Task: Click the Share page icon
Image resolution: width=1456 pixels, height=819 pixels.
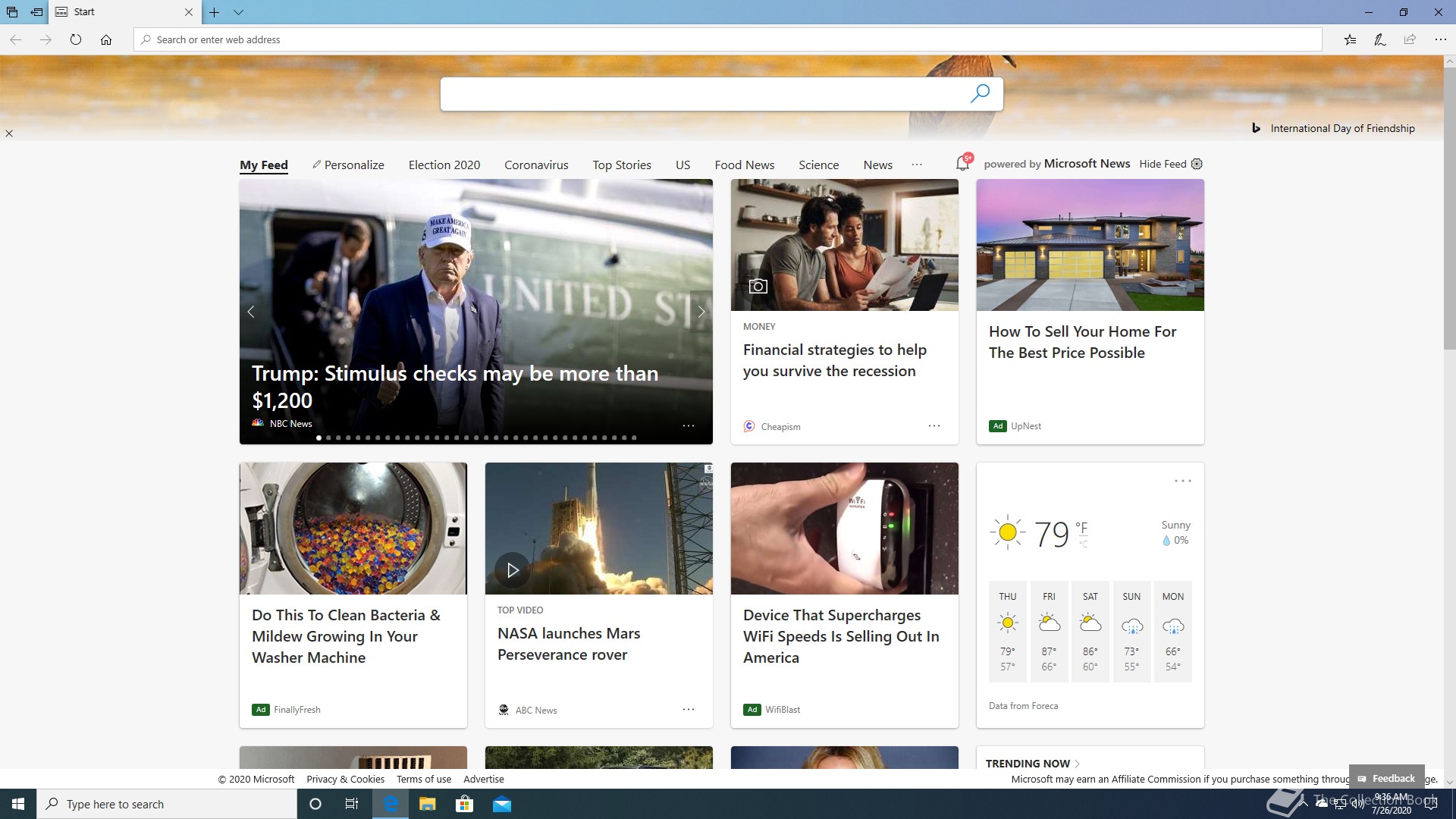Action: [1410, 39]
